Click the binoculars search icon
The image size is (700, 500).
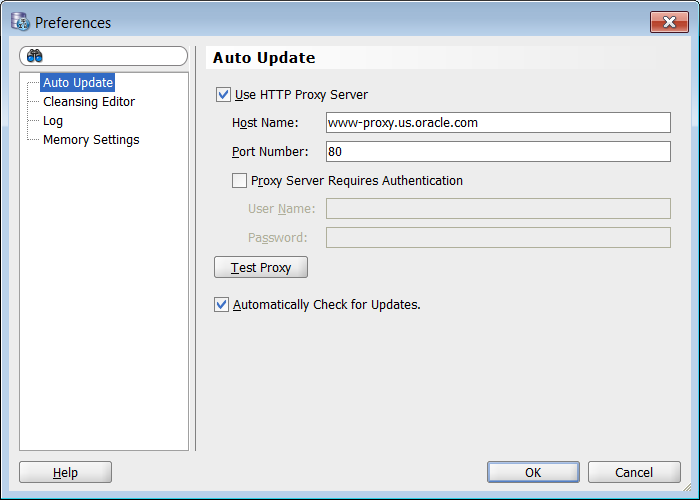[35, 57]
